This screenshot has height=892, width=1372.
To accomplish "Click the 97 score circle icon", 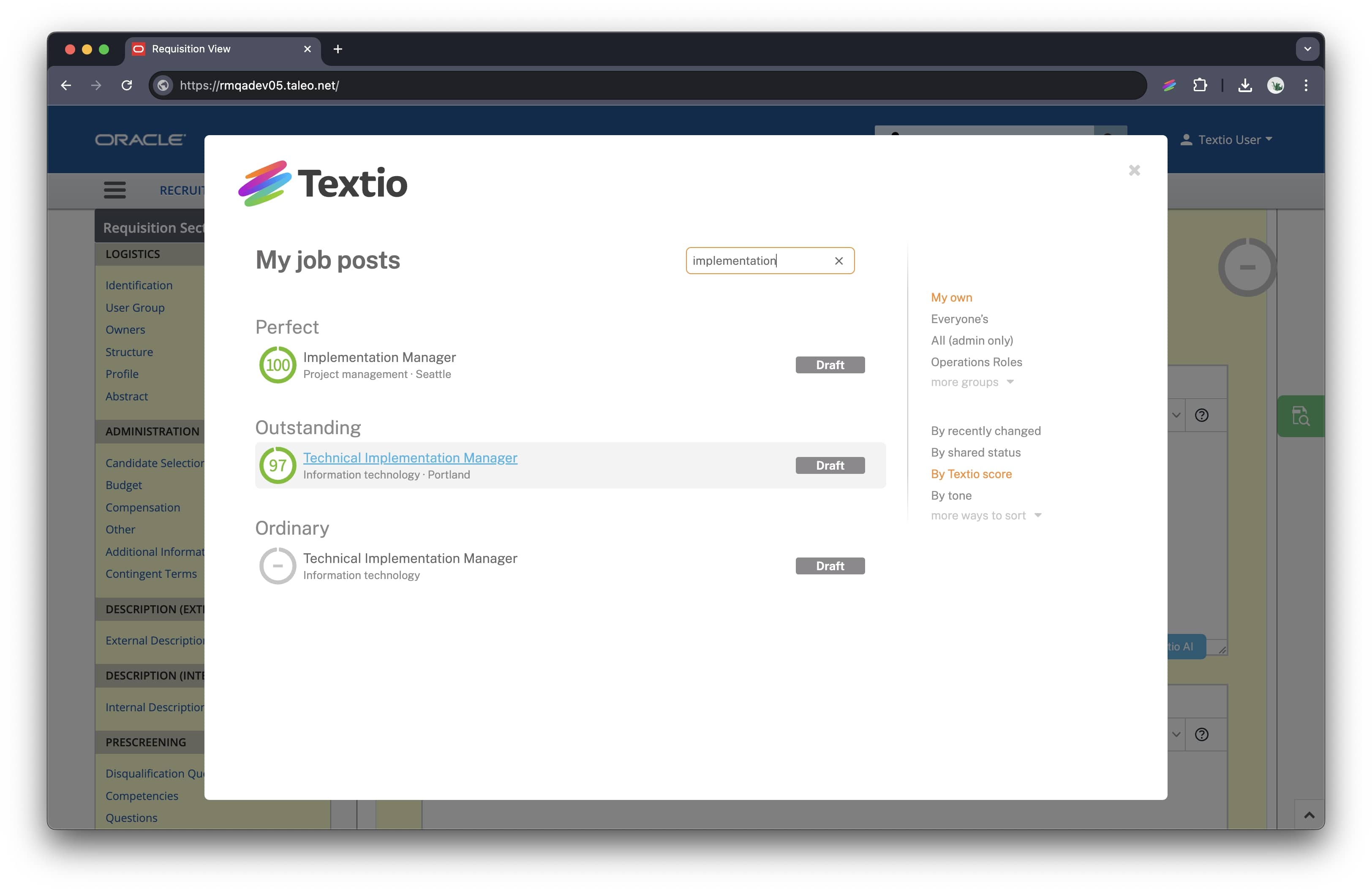I will [277, 465].
